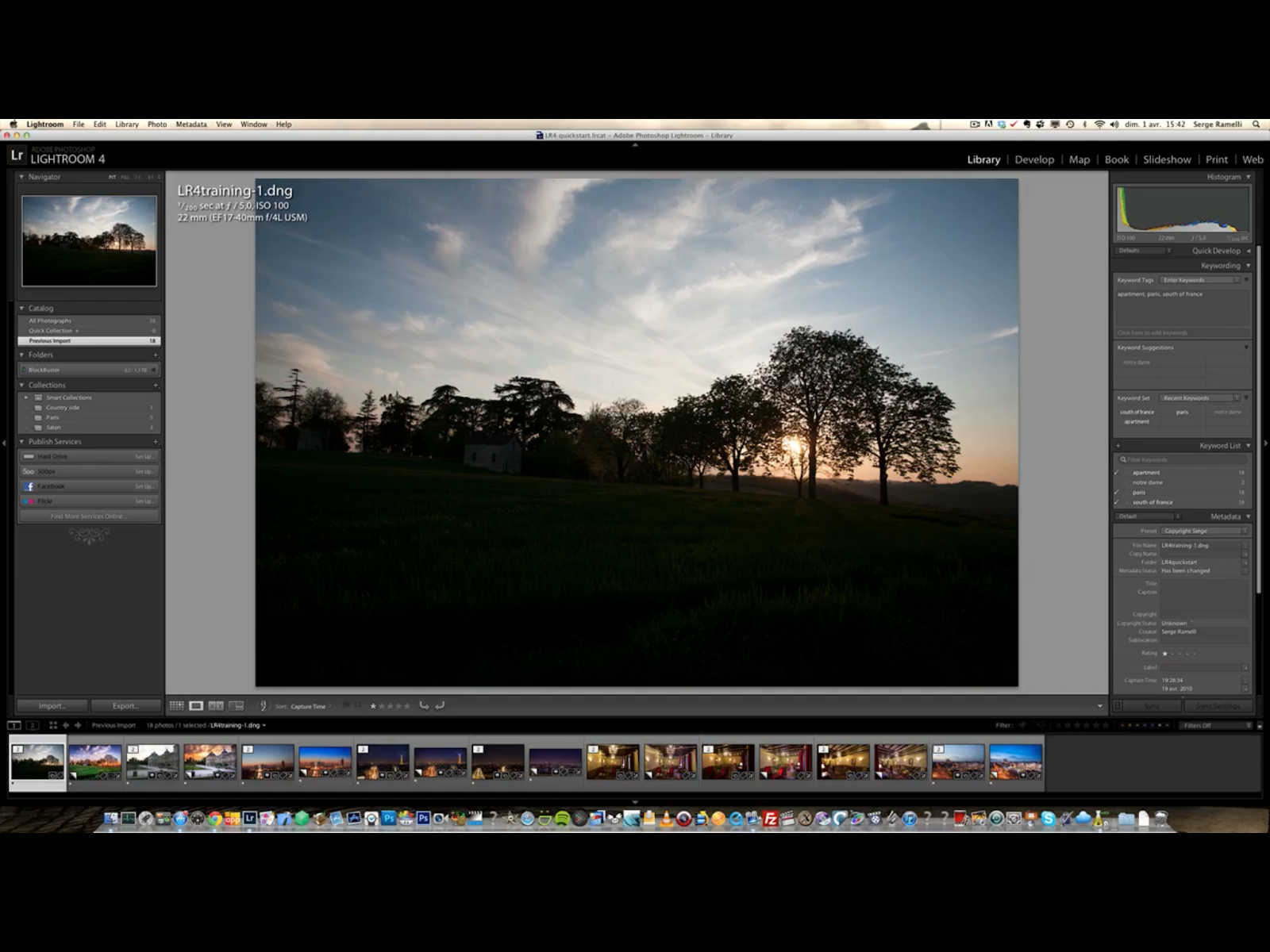
Task: Assign the notre dame keyword checkbox
Action: 1117,482
